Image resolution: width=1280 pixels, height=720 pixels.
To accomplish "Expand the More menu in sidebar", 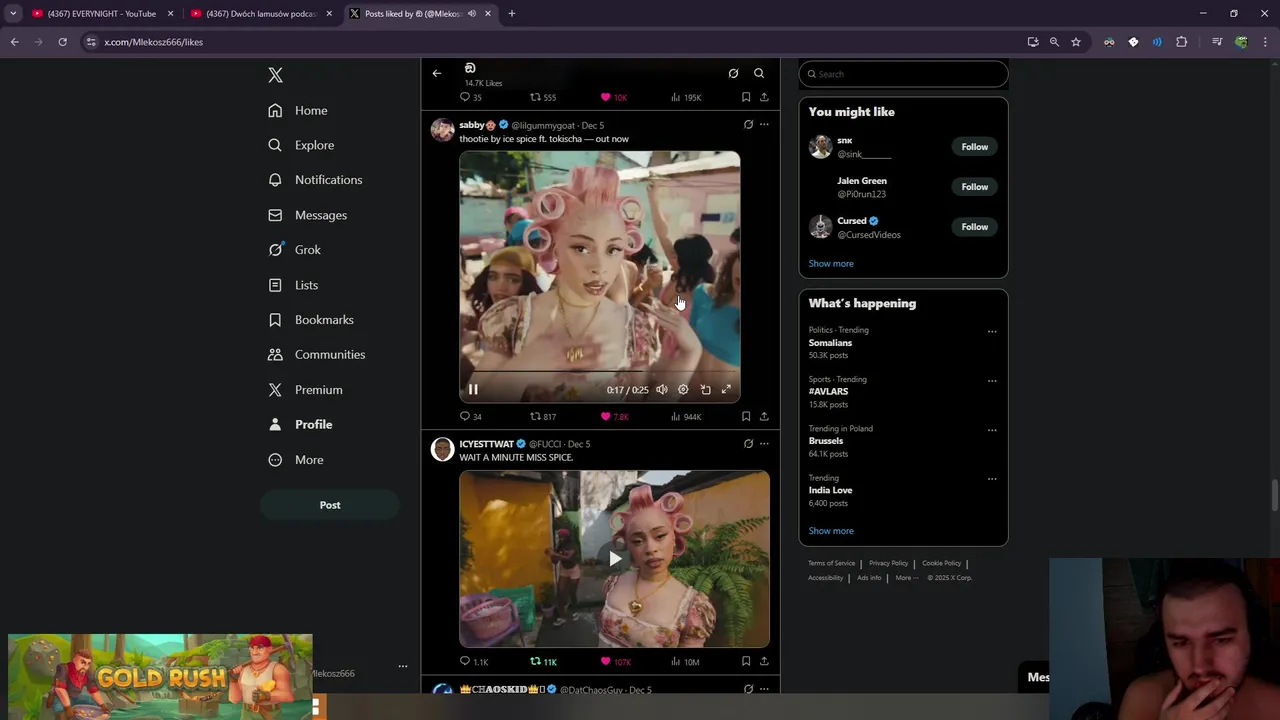I will [296, 460].
